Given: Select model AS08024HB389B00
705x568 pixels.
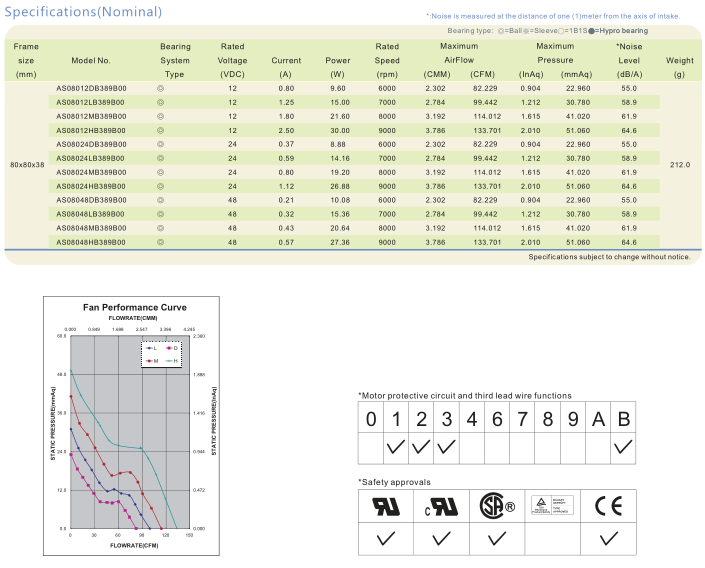Looking at the screenshot, I should [x=91, y=186].
